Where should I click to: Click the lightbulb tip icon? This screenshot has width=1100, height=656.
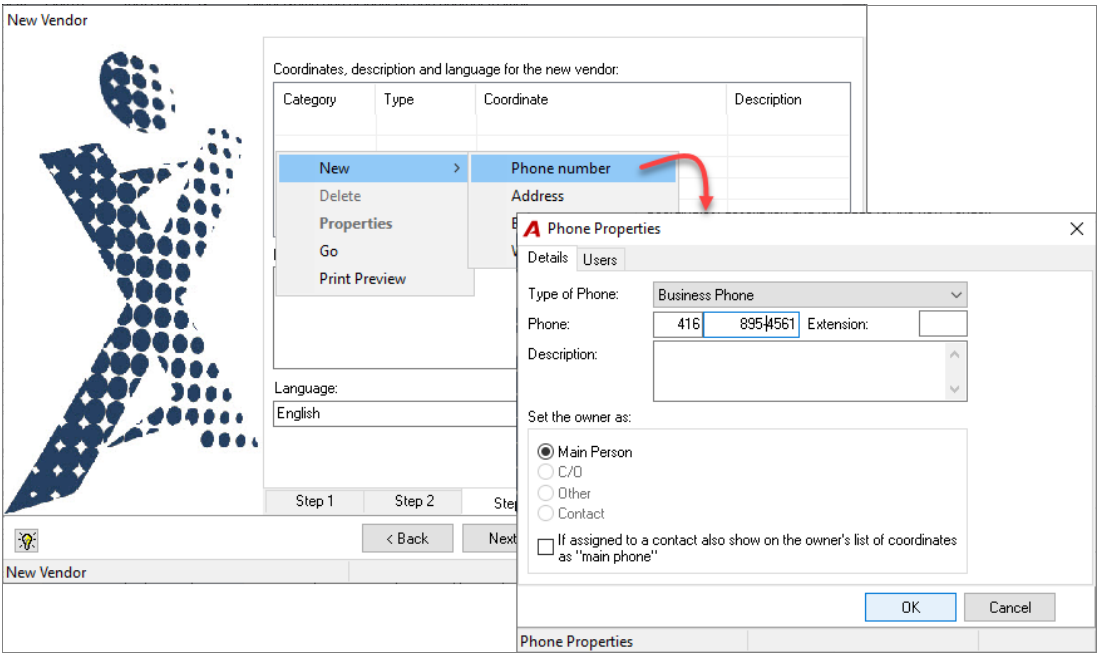click(27, 540)
